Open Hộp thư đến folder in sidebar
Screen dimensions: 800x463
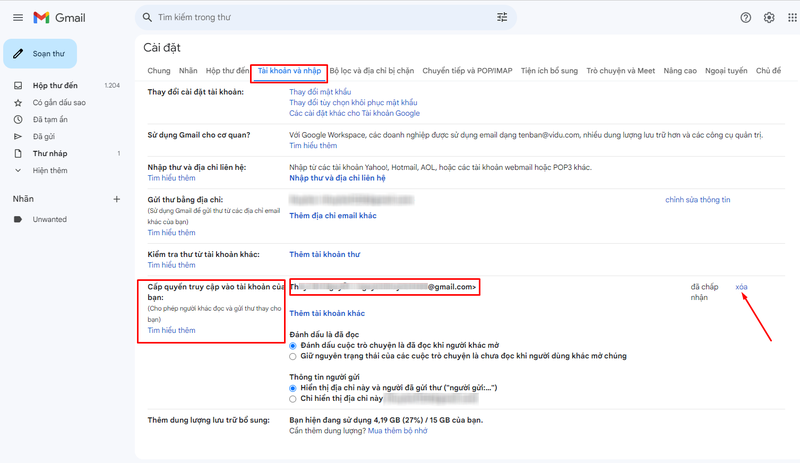(55, 85)
